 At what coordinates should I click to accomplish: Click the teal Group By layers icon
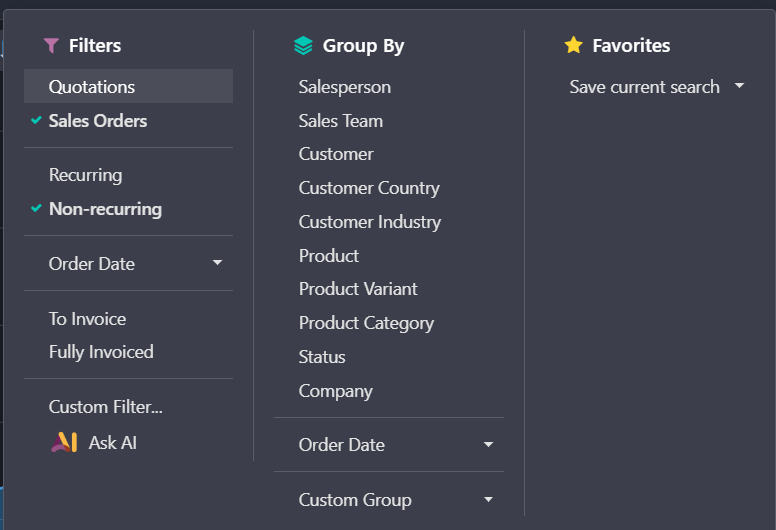(303, 46)
